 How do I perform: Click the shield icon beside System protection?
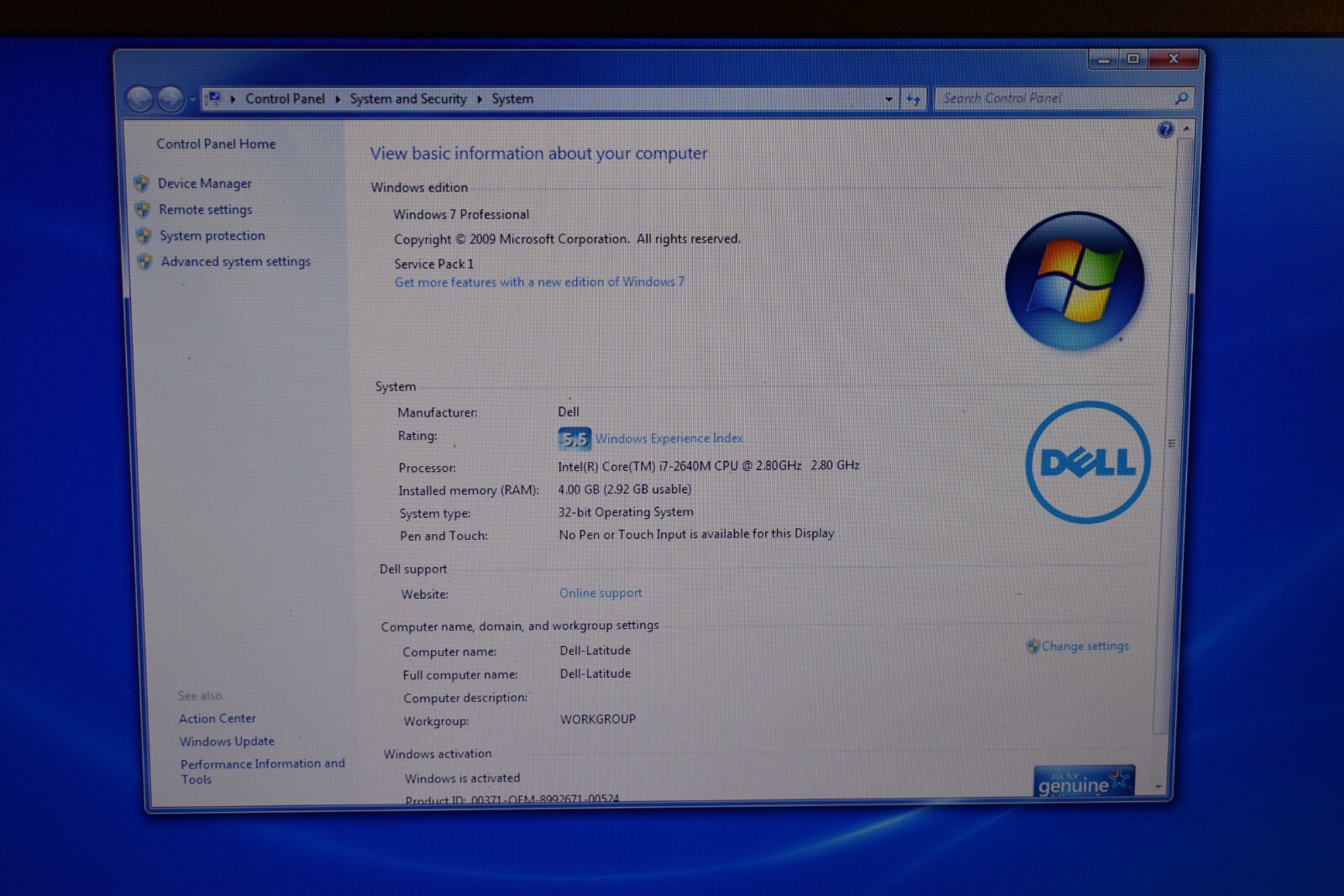144,236
